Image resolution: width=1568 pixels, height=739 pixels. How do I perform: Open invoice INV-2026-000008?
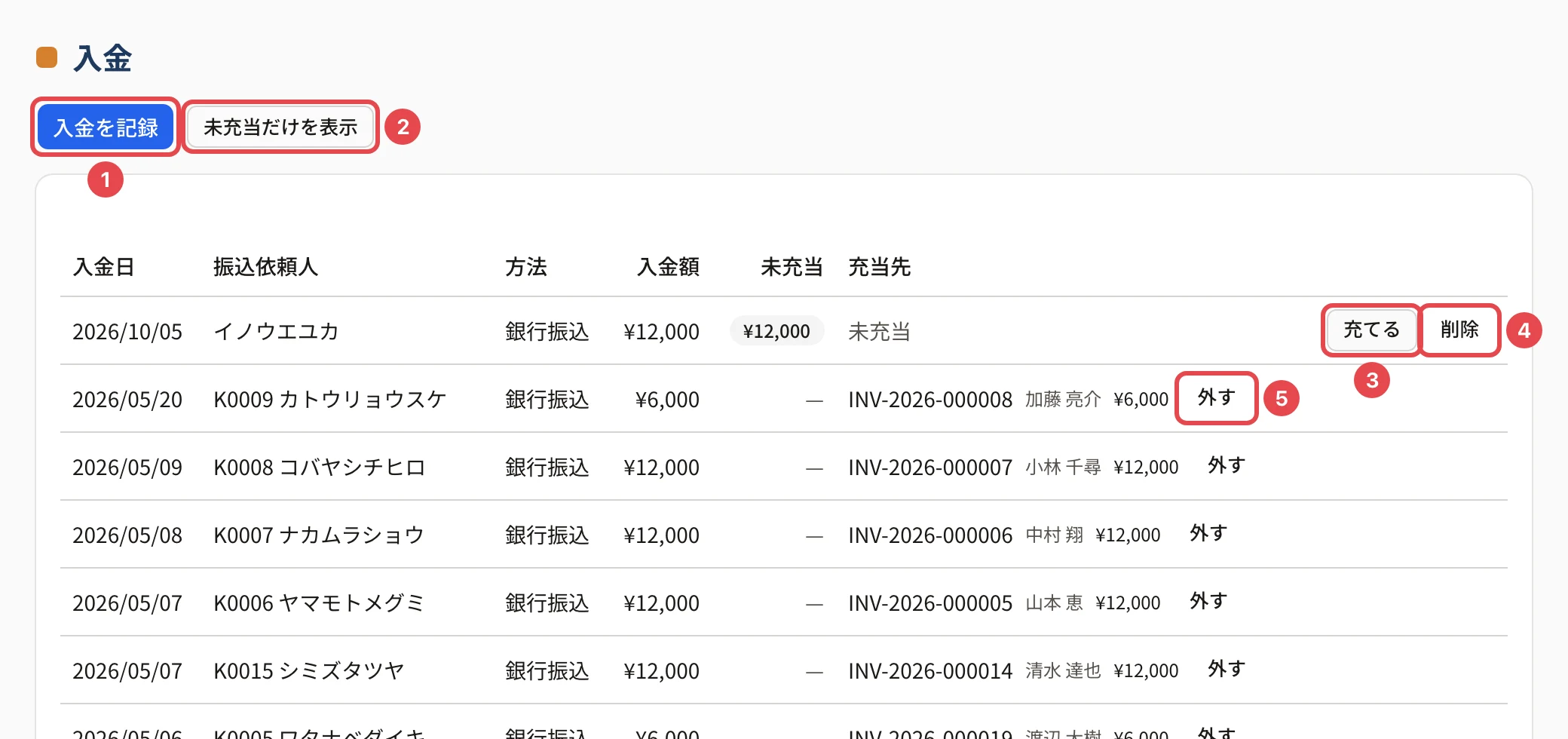click(930, 400)
